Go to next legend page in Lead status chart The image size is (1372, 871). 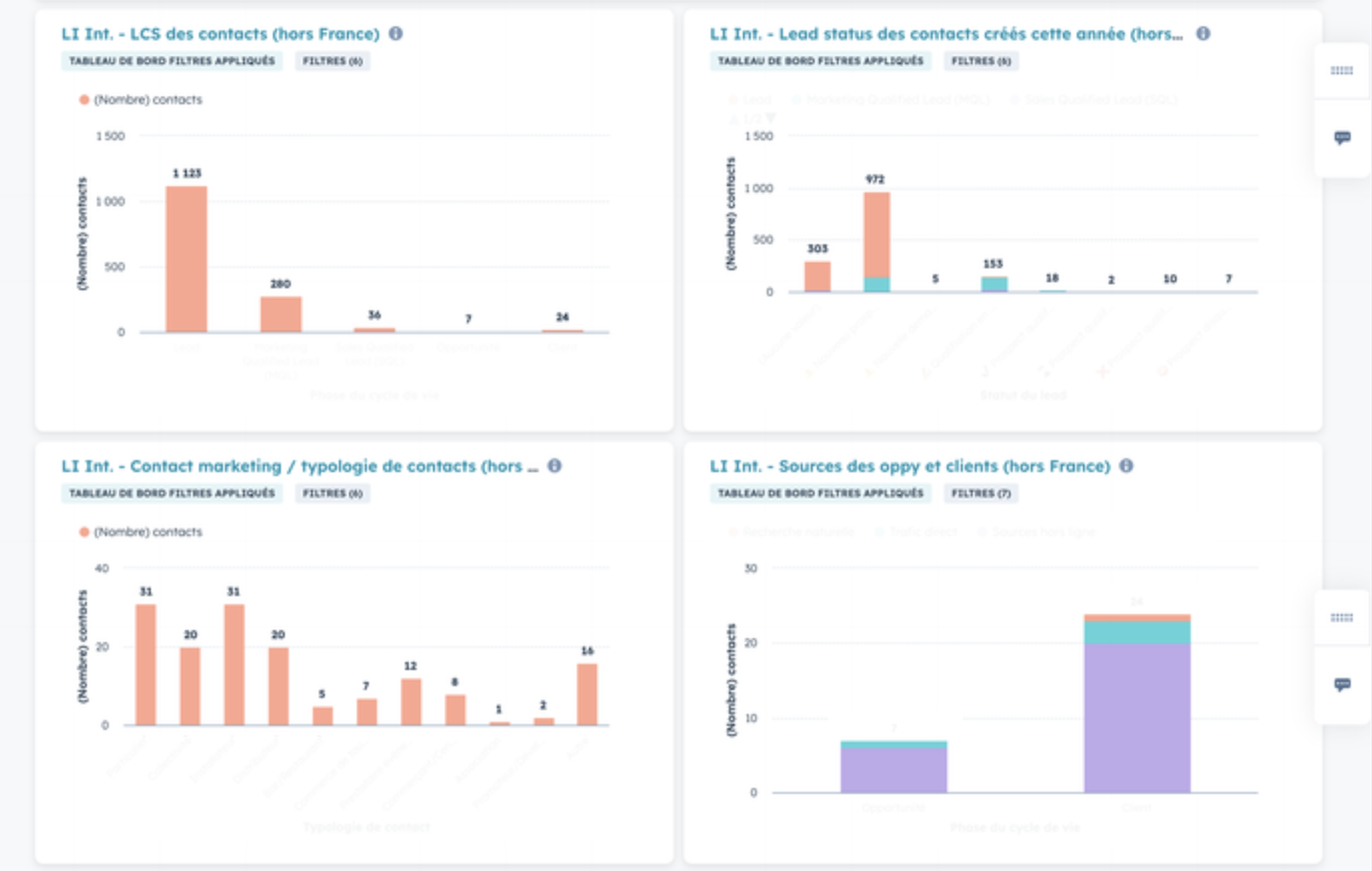(770, 119)
